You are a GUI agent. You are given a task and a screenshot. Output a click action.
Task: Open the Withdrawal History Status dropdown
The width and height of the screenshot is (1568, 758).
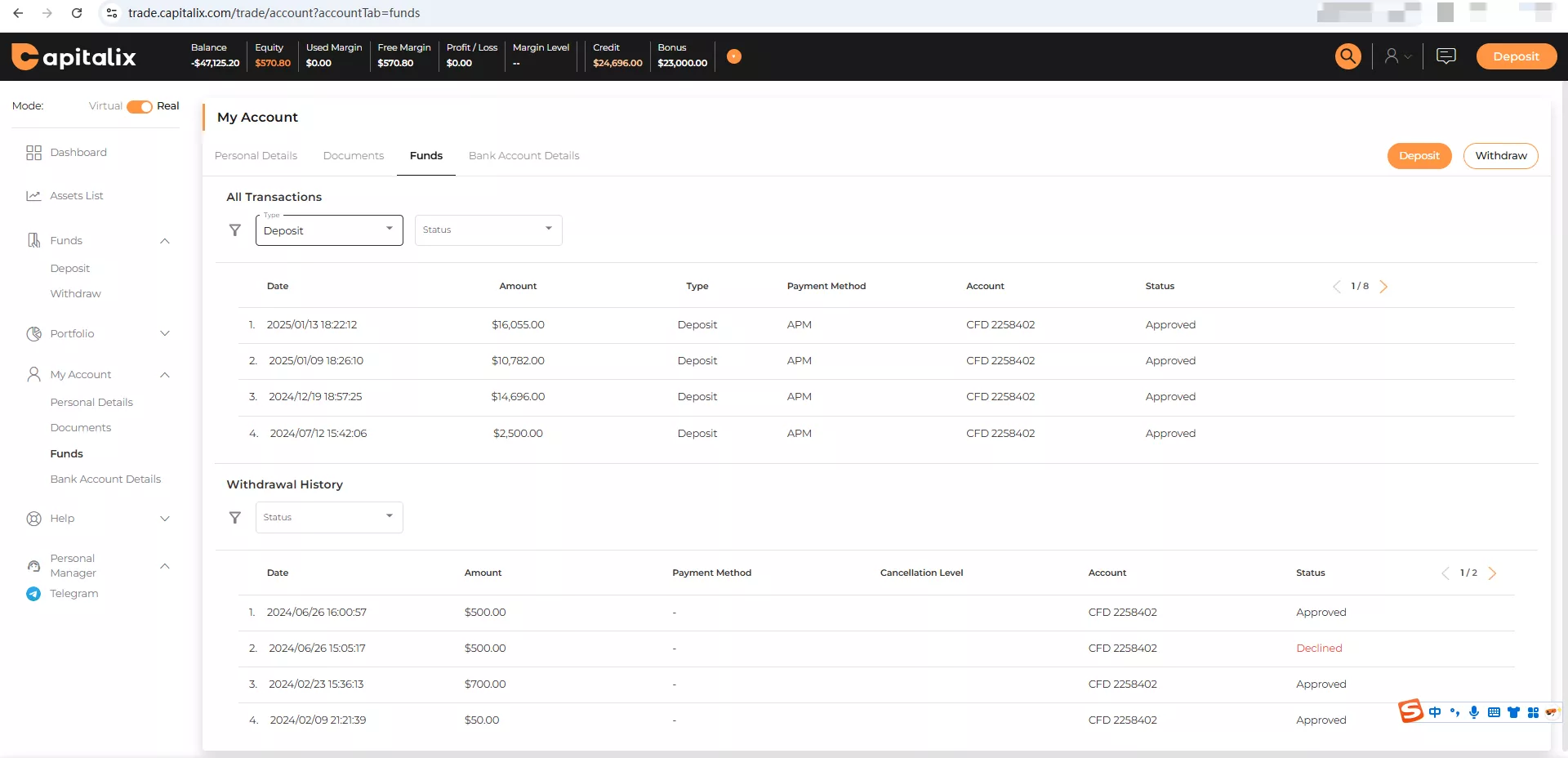click(329, 518)
